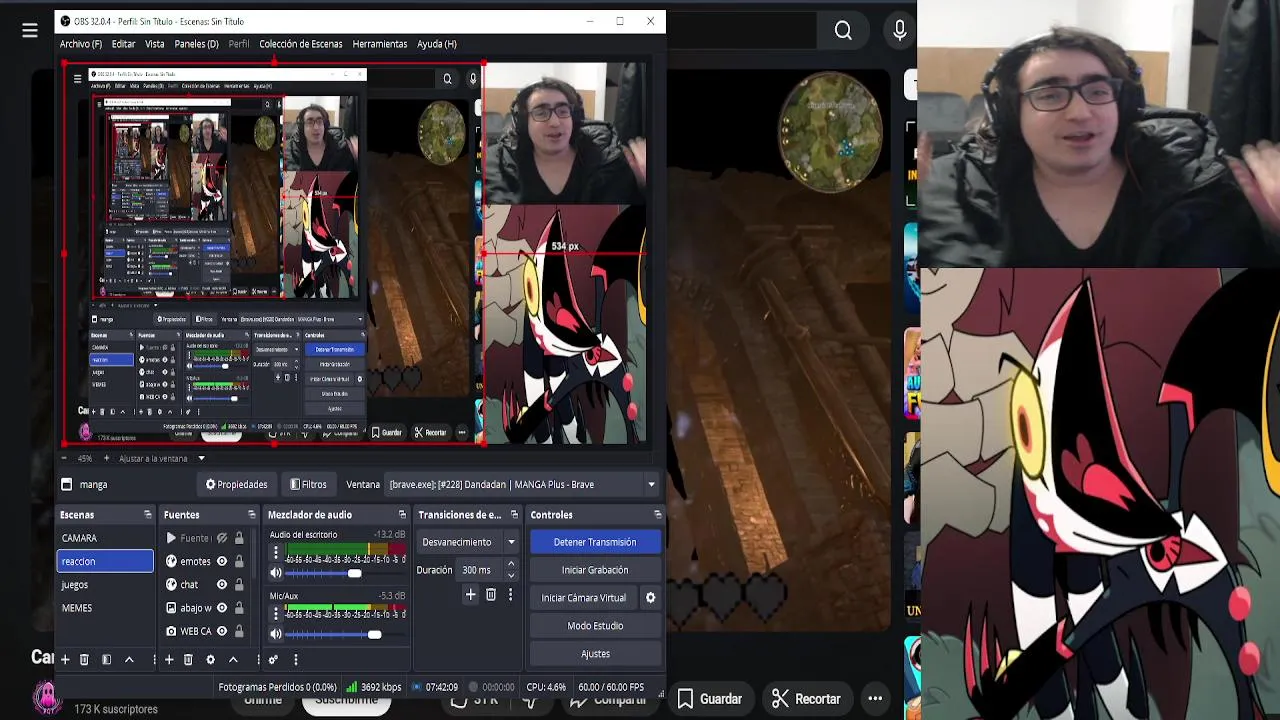The width and height of the screenshot is (1280, 720).
Task: Open audio mixer menu three-dots icon
Action: 295,660
